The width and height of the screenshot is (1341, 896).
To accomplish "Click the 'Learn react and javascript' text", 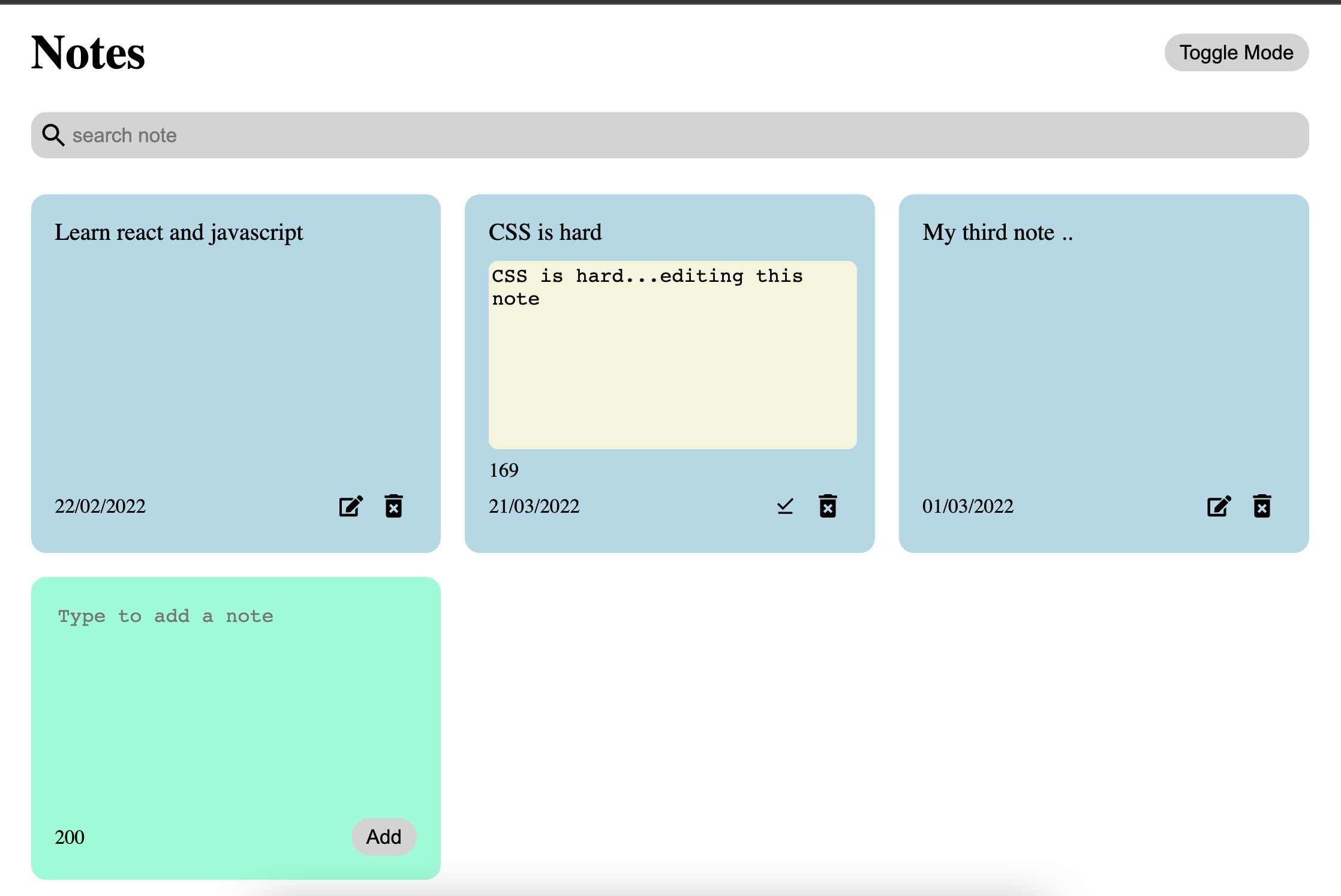I will pos(179,232).
